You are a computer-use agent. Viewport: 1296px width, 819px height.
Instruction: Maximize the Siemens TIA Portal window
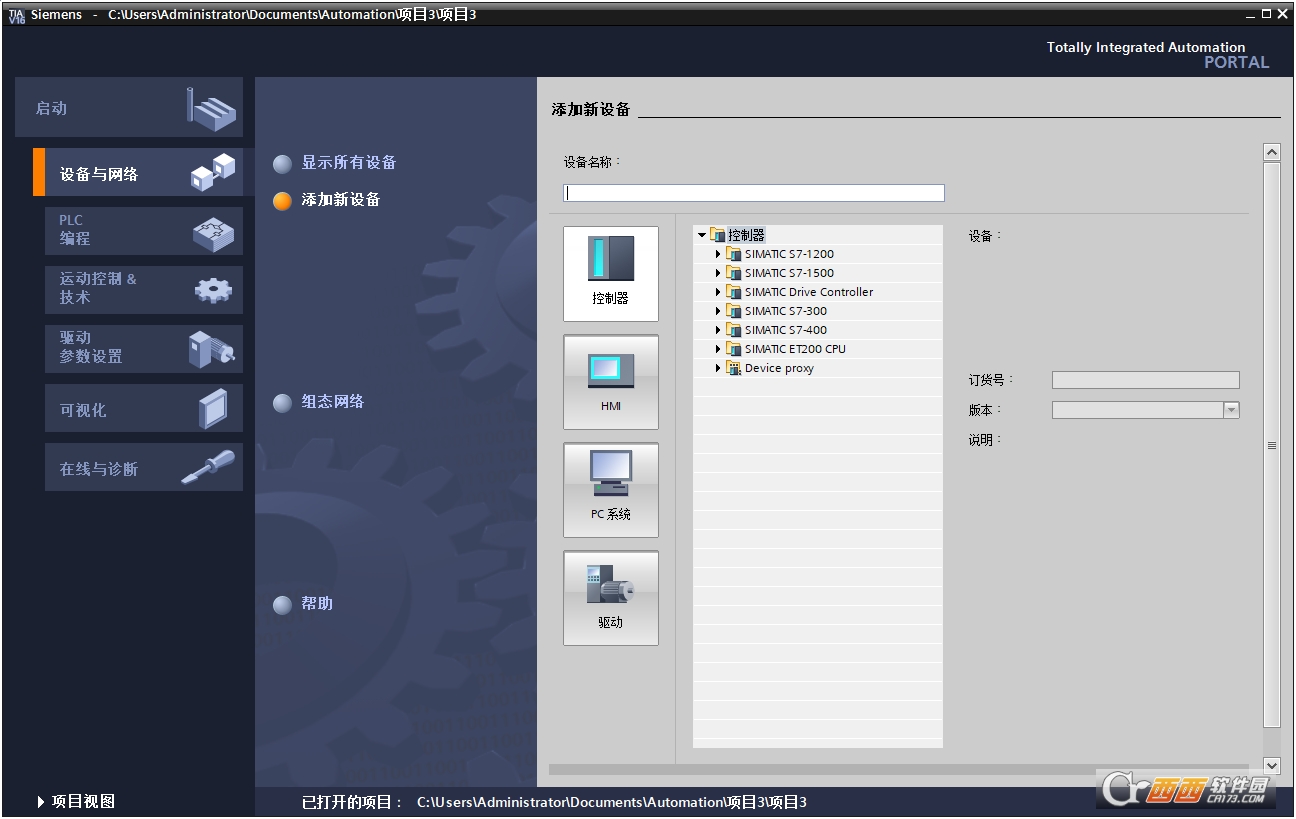[x=1267, y=14]
